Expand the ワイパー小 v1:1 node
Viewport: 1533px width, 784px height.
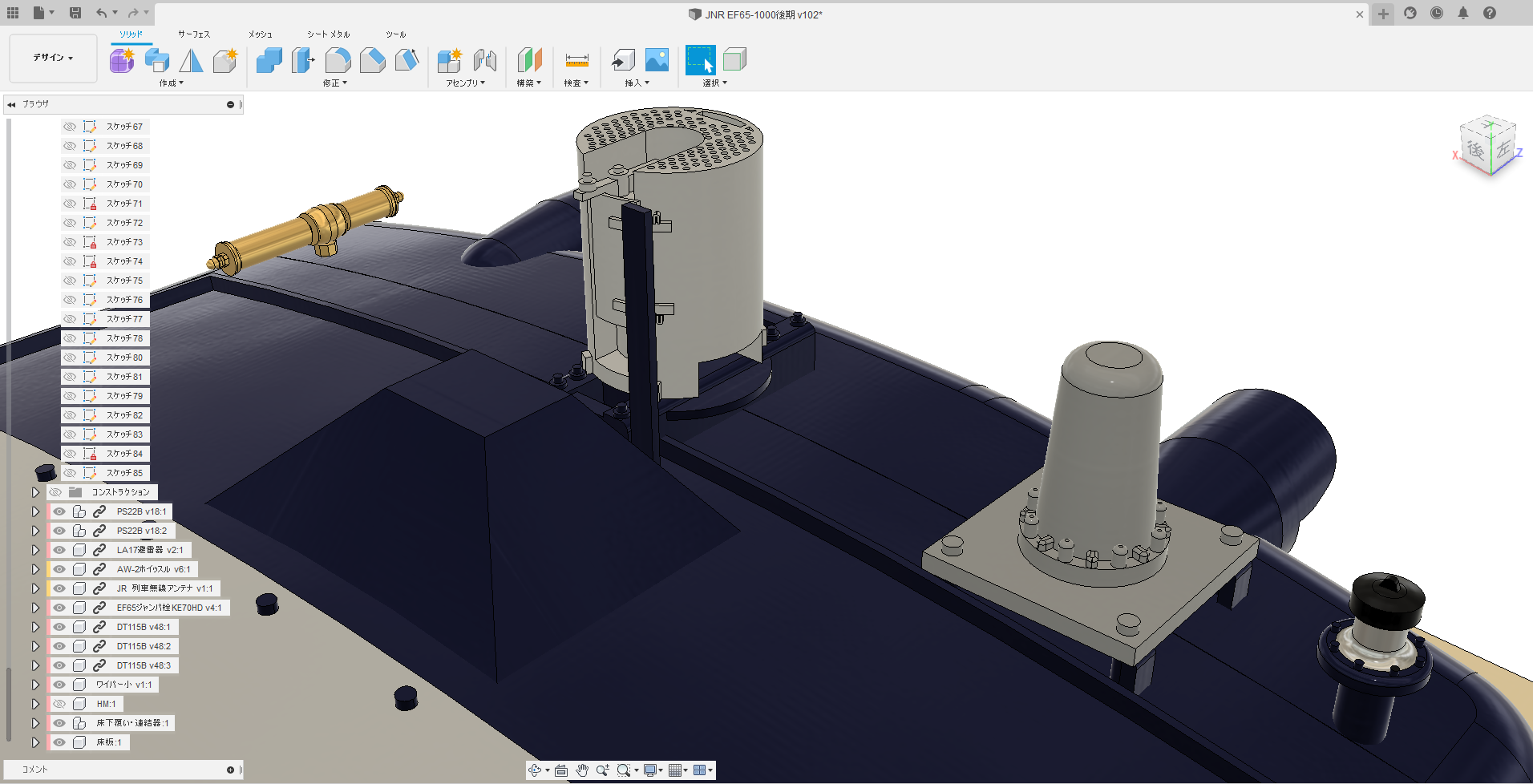click(x=35, y=685)
